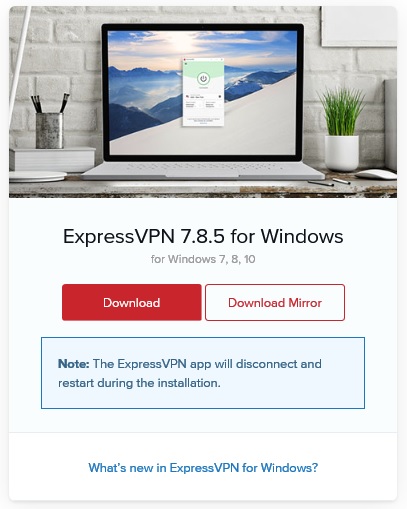407x509 pixels.
Task: Click the white picture frame on the brick wall
Action: click(x=359, y=26)
